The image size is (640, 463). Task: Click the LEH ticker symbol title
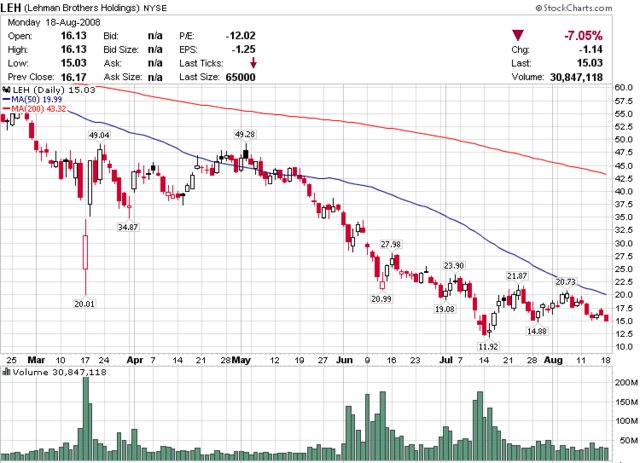(11, 7)
